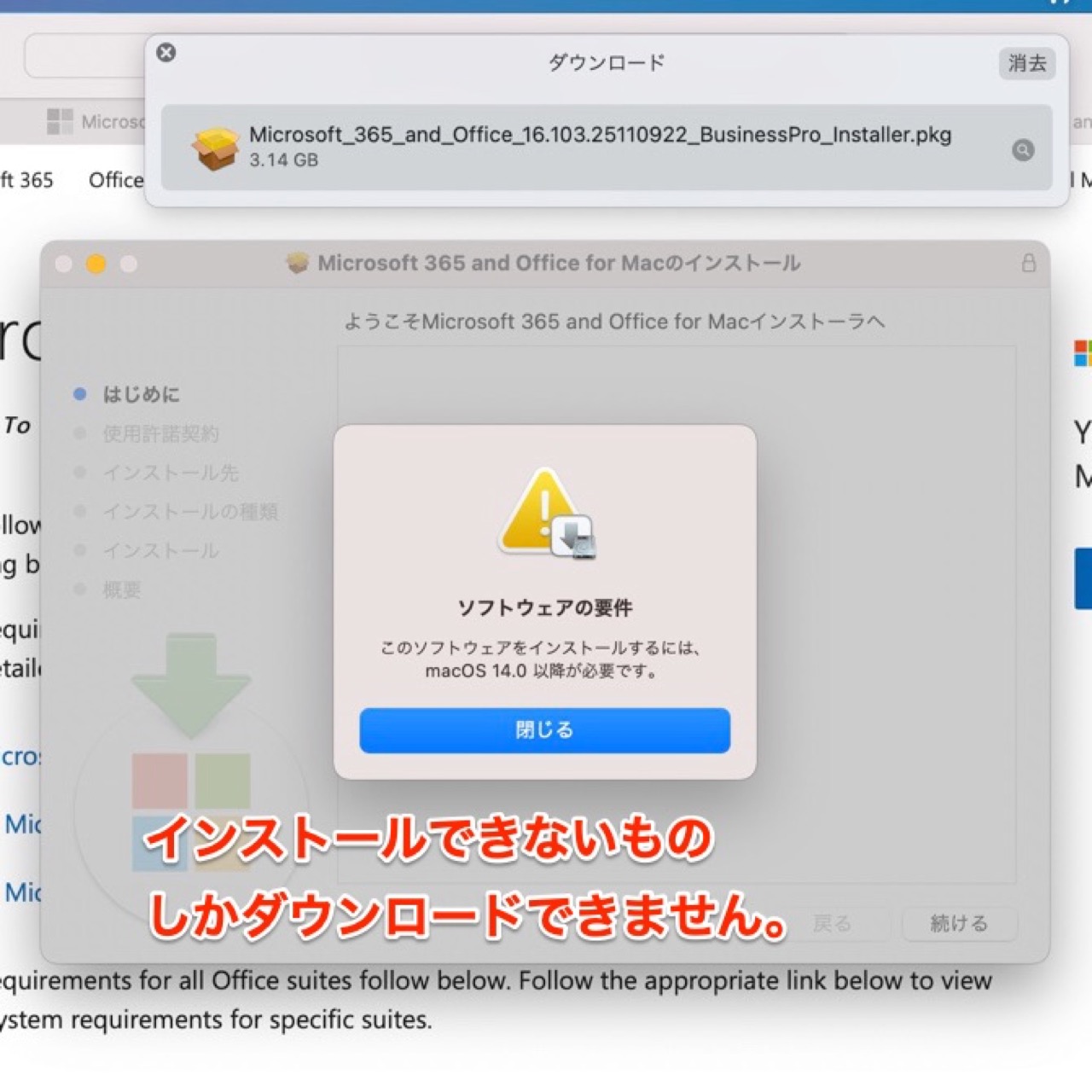
Task: Click the 続ける continue button
Action: click(x=959, y=923)
